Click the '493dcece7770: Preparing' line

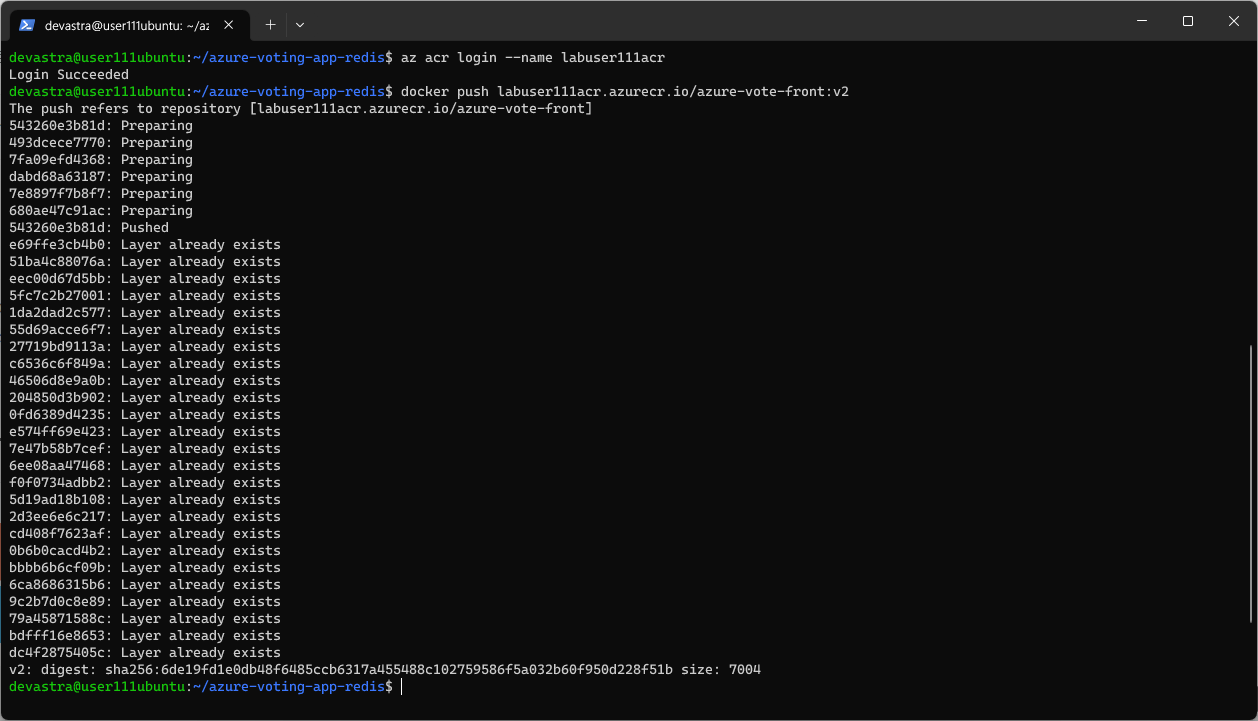click(101, 142)
